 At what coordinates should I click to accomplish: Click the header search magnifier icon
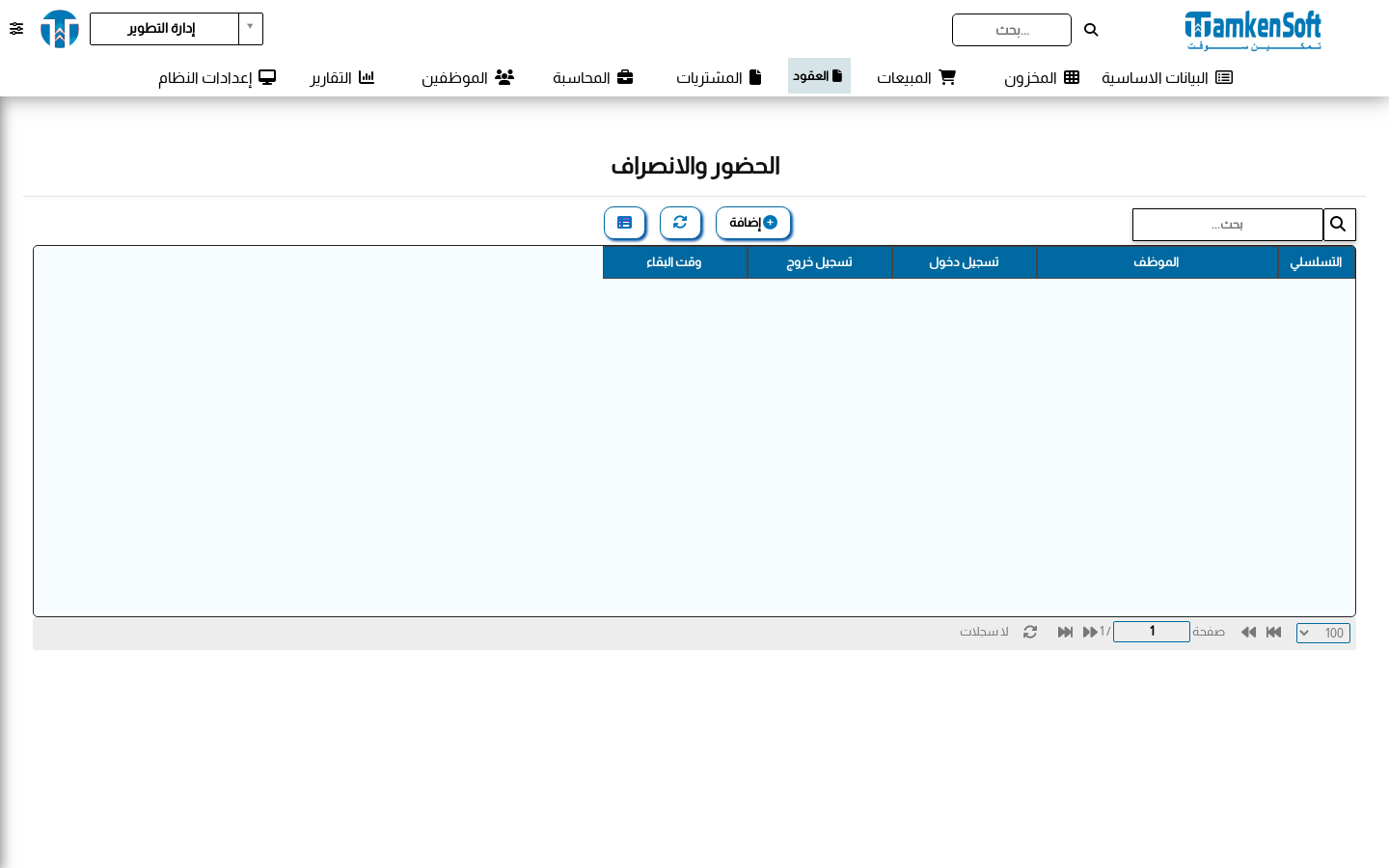1091,30
